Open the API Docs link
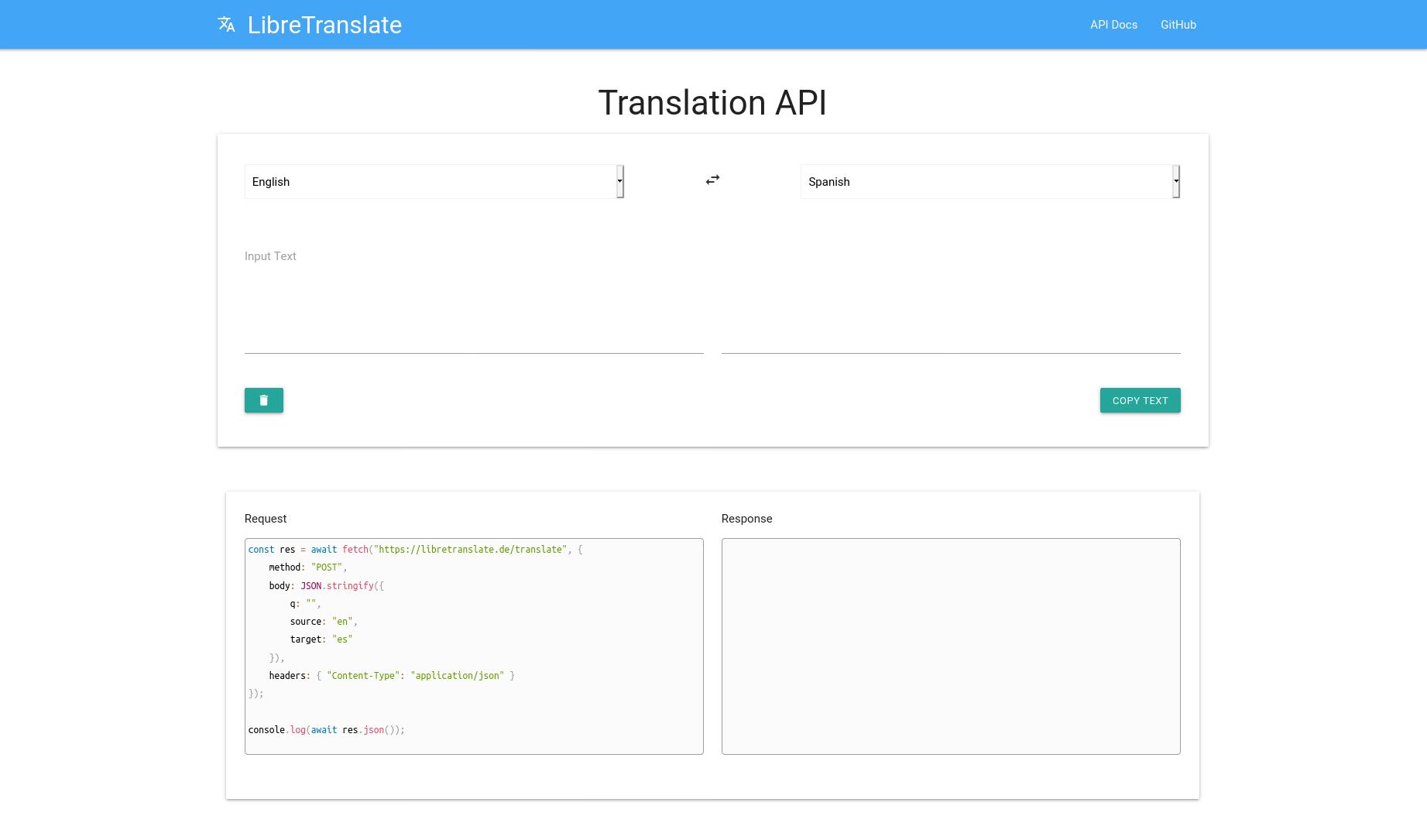Viewport: 1427px width, 840px height. (x=1113, y=25)
